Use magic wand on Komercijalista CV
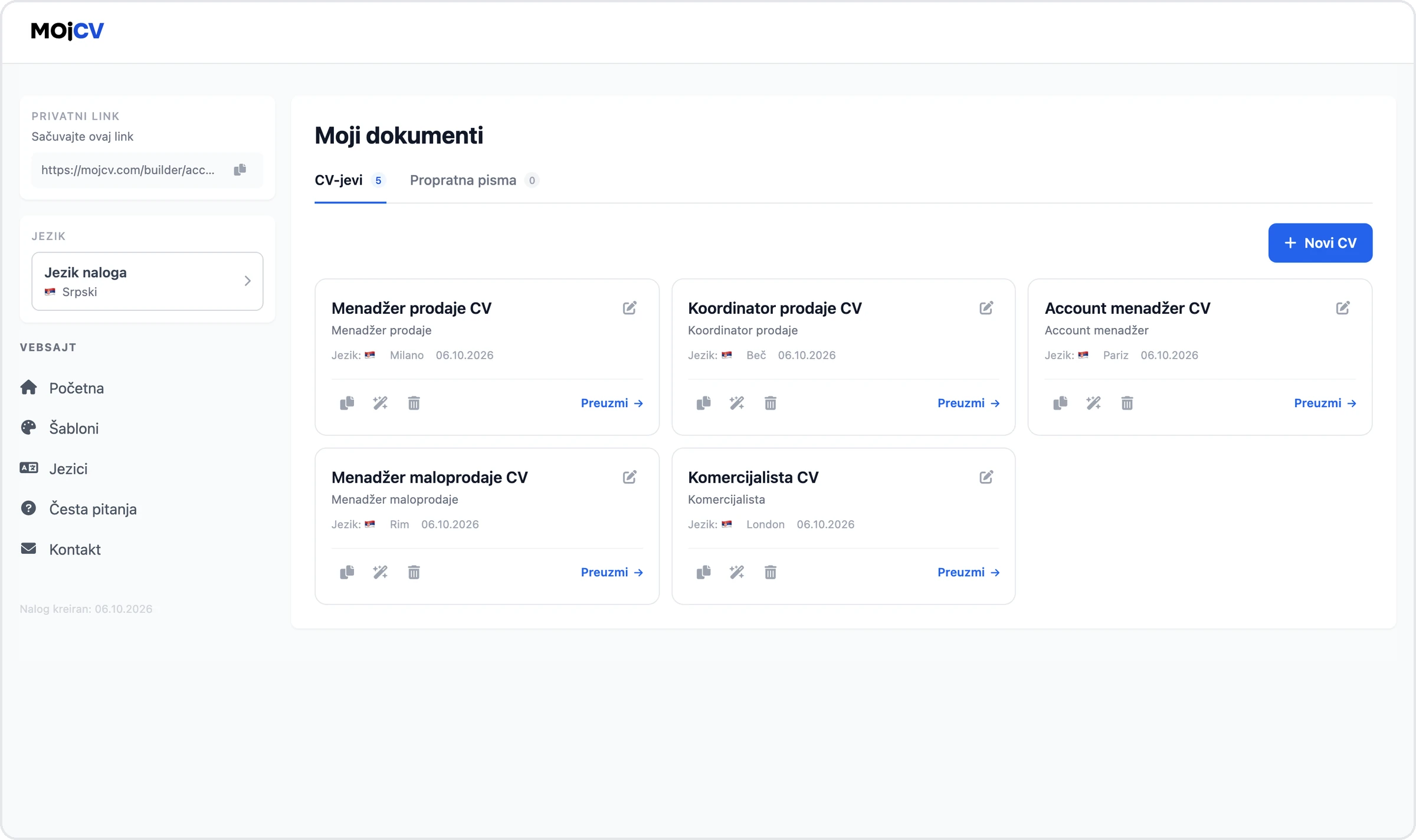 coord(737,572)
